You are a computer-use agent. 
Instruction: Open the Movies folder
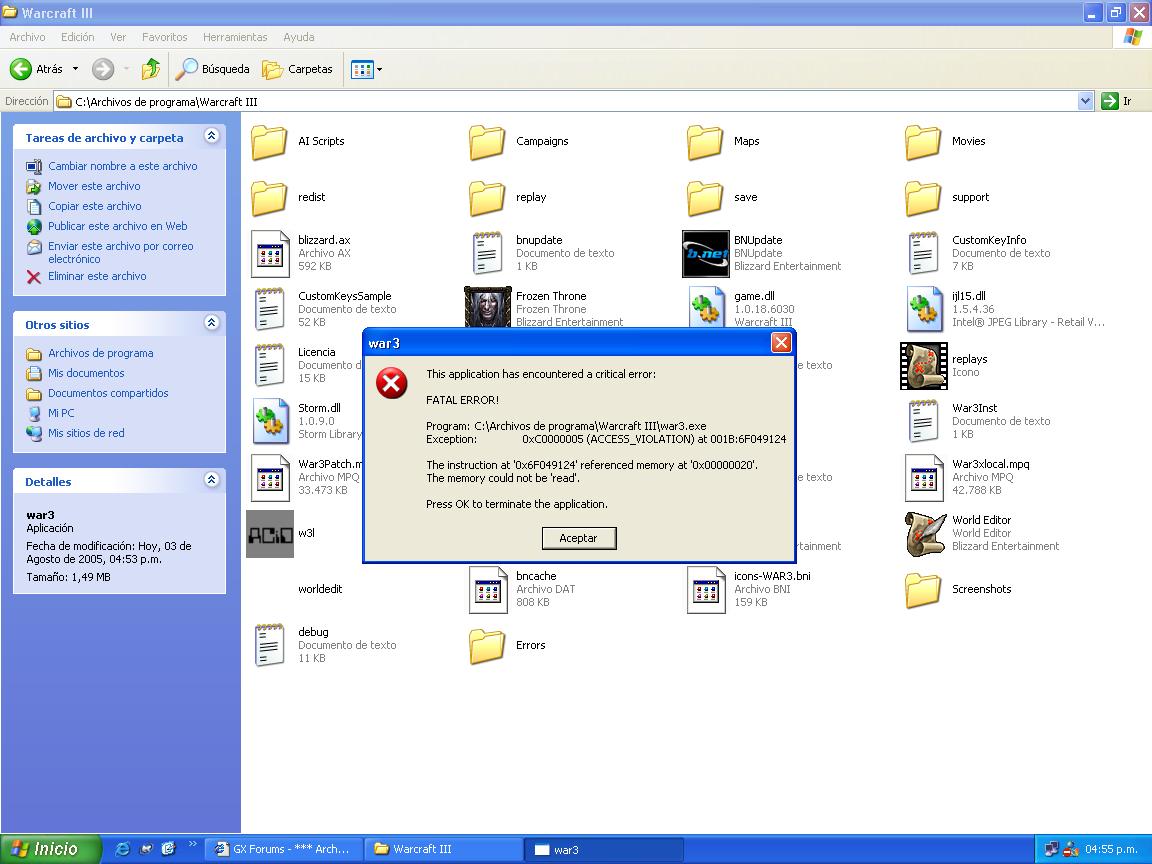tap(924, 142)
